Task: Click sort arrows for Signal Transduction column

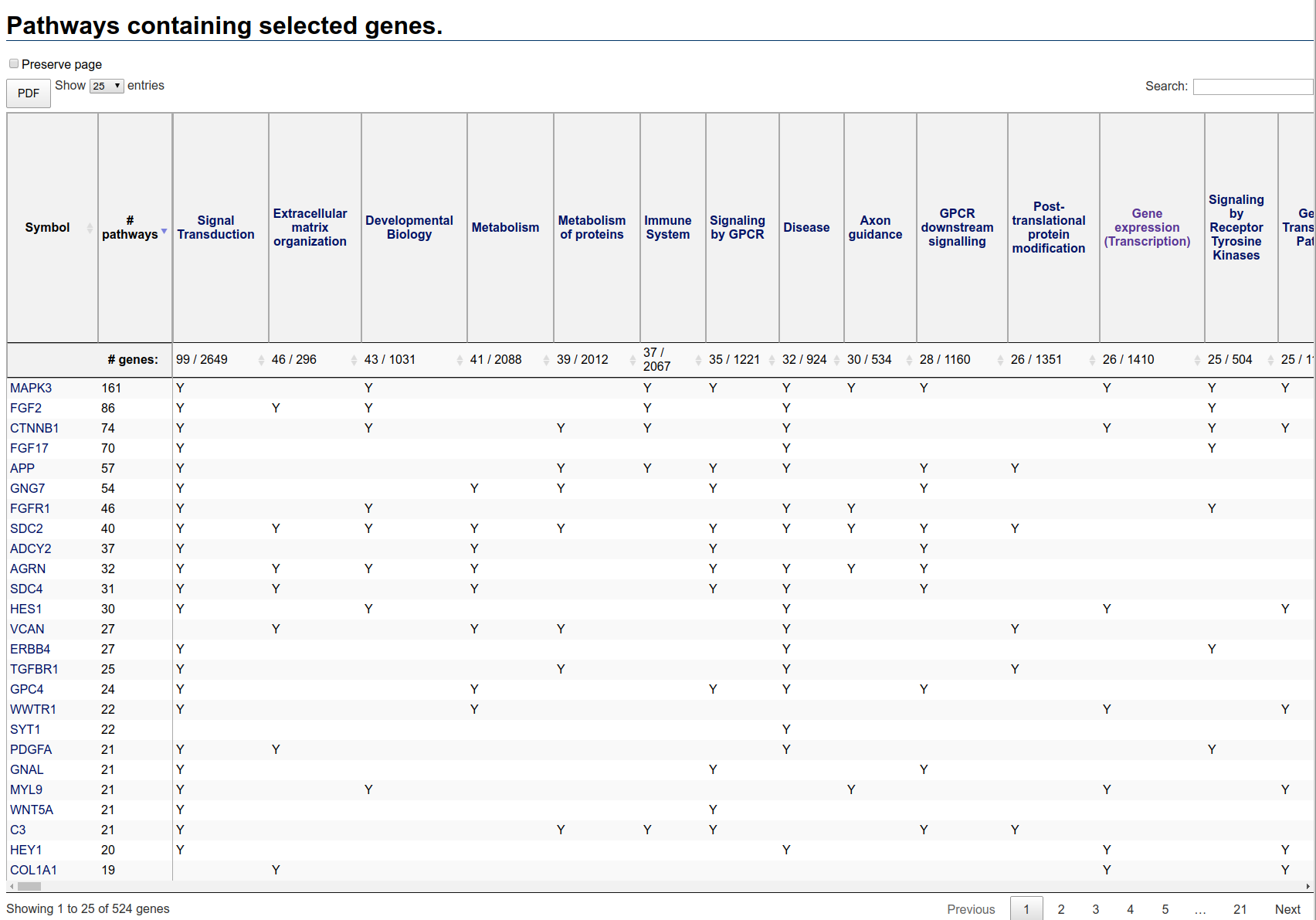Action: (x=261, y=360)
